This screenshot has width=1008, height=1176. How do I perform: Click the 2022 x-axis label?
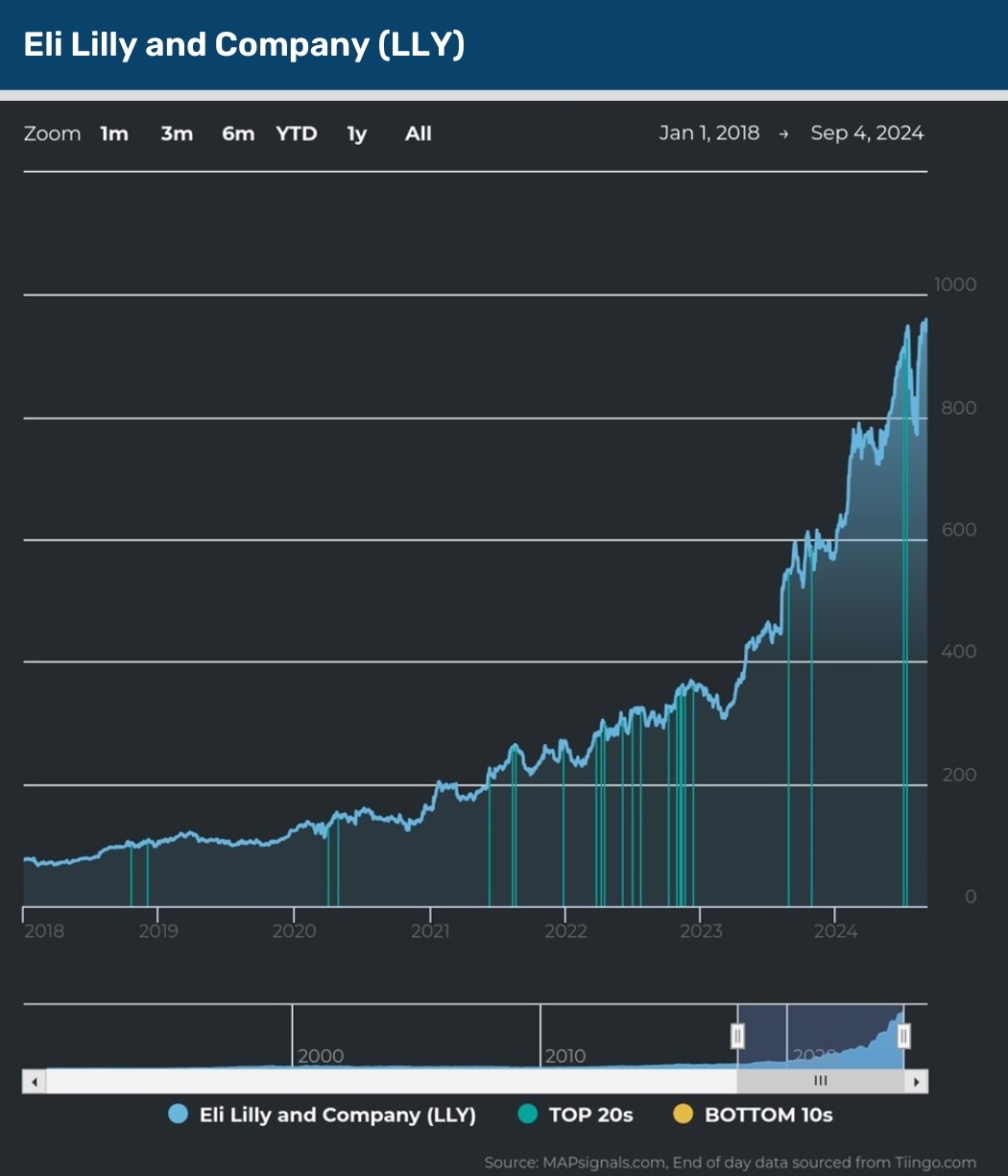point(564,930)
